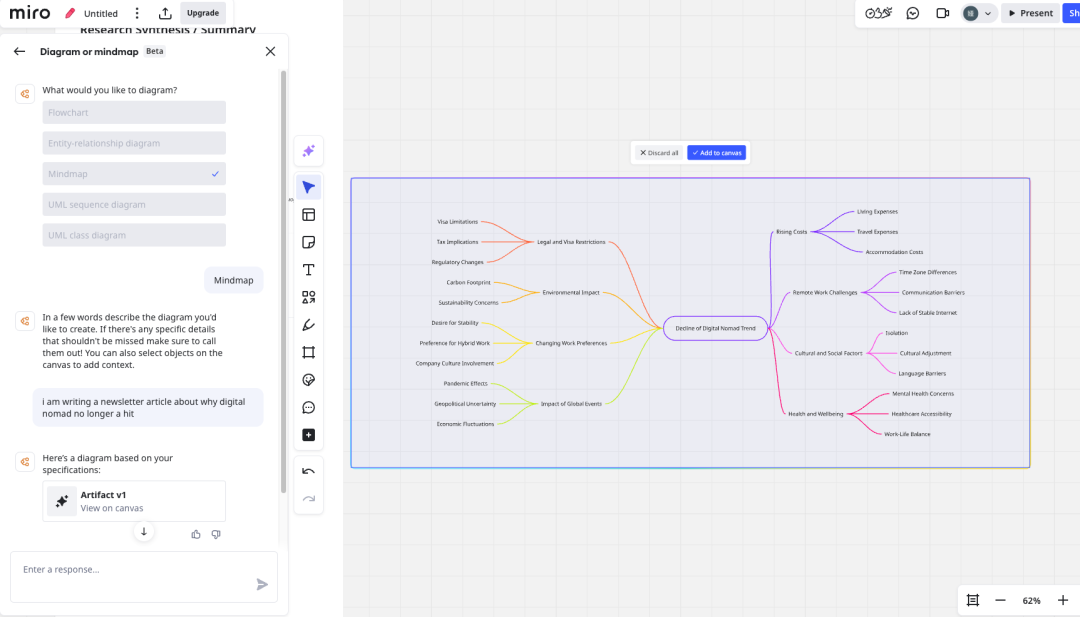Open the Miro AI sparkle tool

(x=309, y=151)
